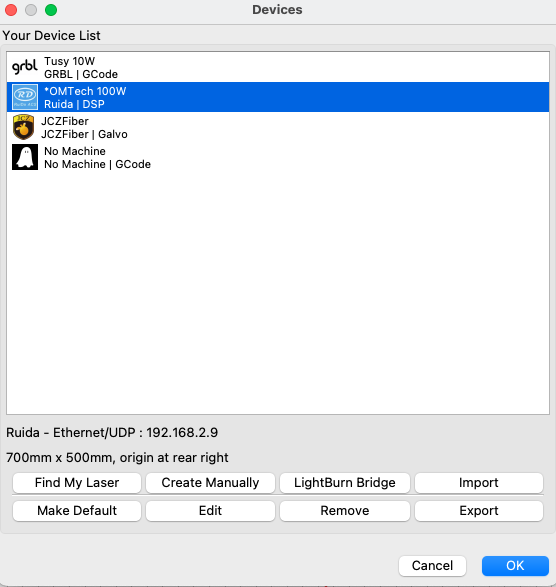The height and width of the screenshot is (587, 556).
Task: Click the Ruida RD icon for OMTech 100W
Action: click(x=25, y=97)
